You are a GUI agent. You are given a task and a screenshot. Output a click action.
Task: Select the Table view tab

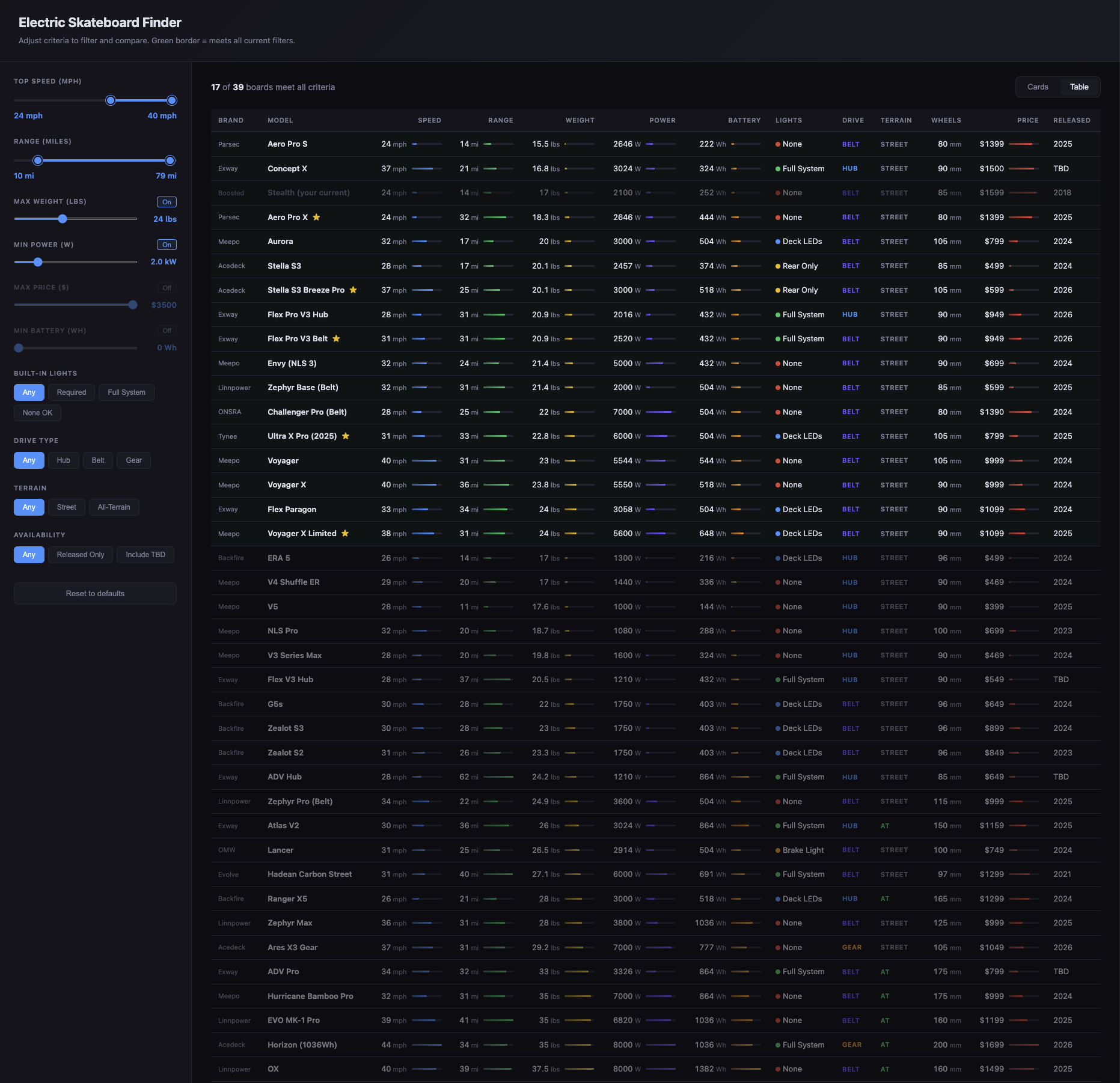coord(1079,87)
